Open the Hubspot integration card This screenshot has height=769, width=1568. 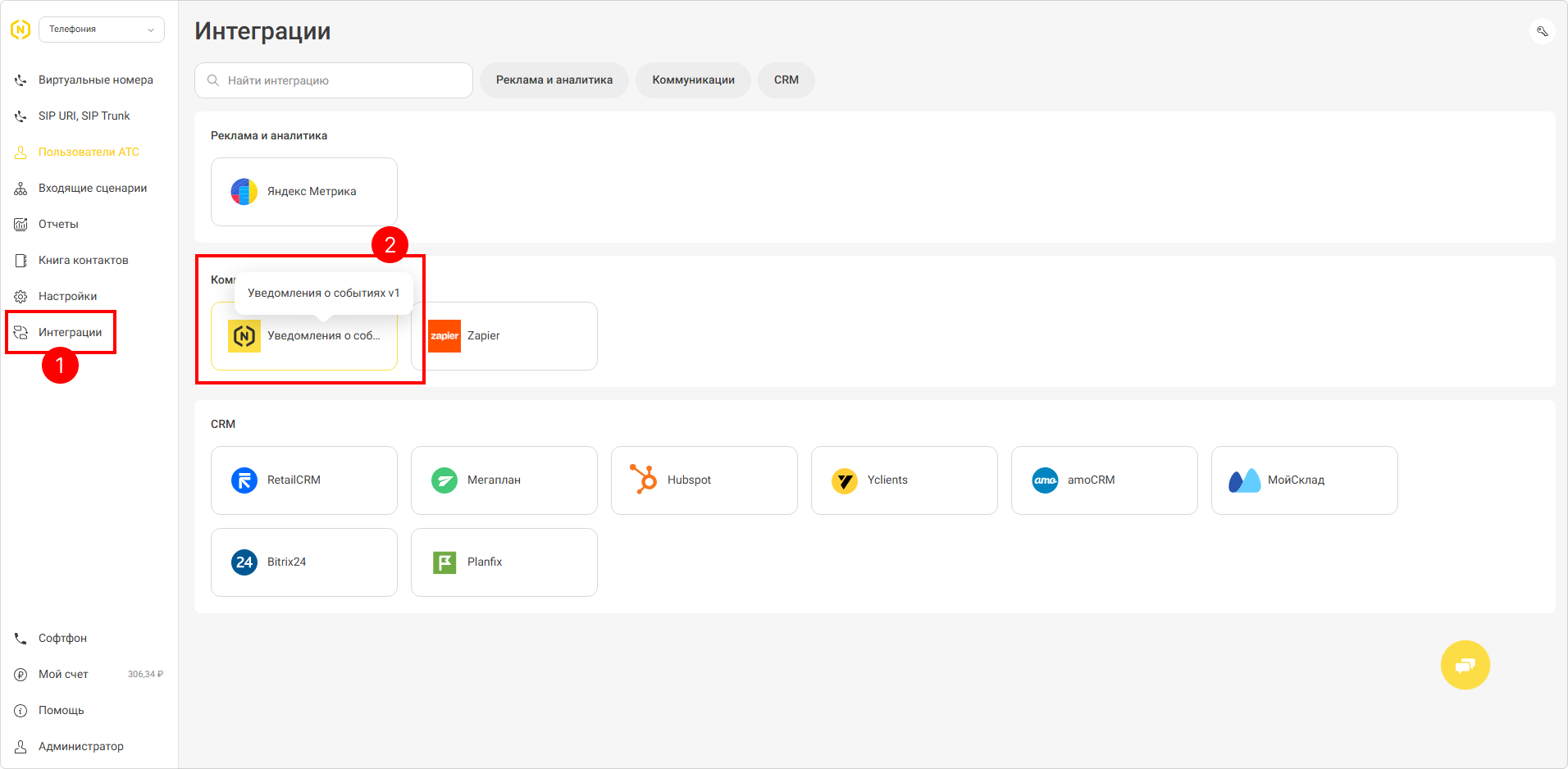coord(704,480)
